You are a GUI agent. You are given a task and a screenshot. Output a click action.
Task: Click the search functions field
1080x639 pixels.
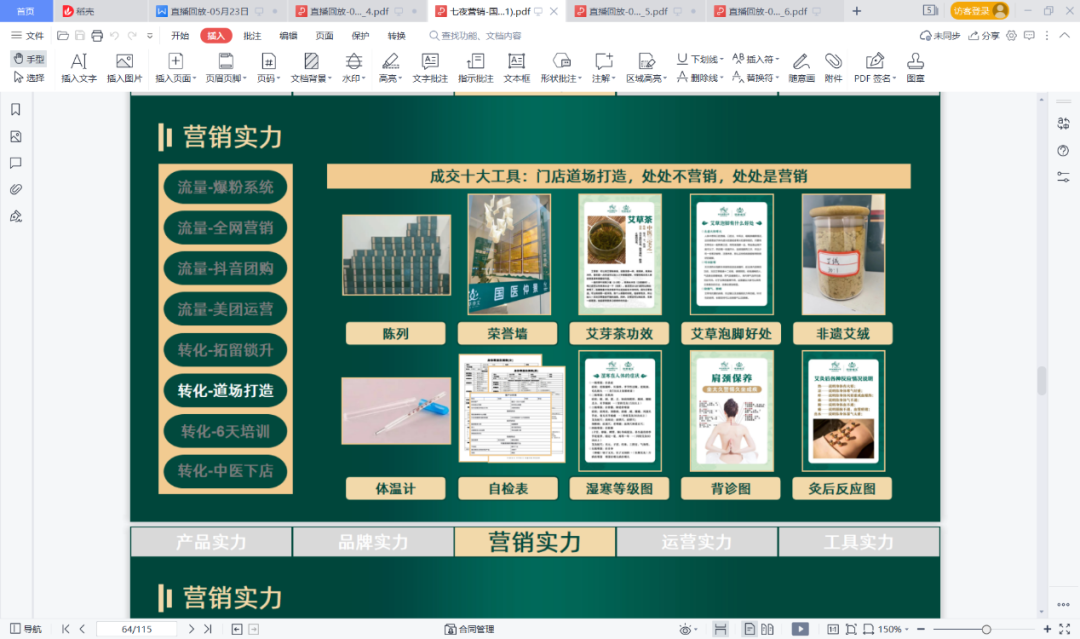tap(475, 35)
